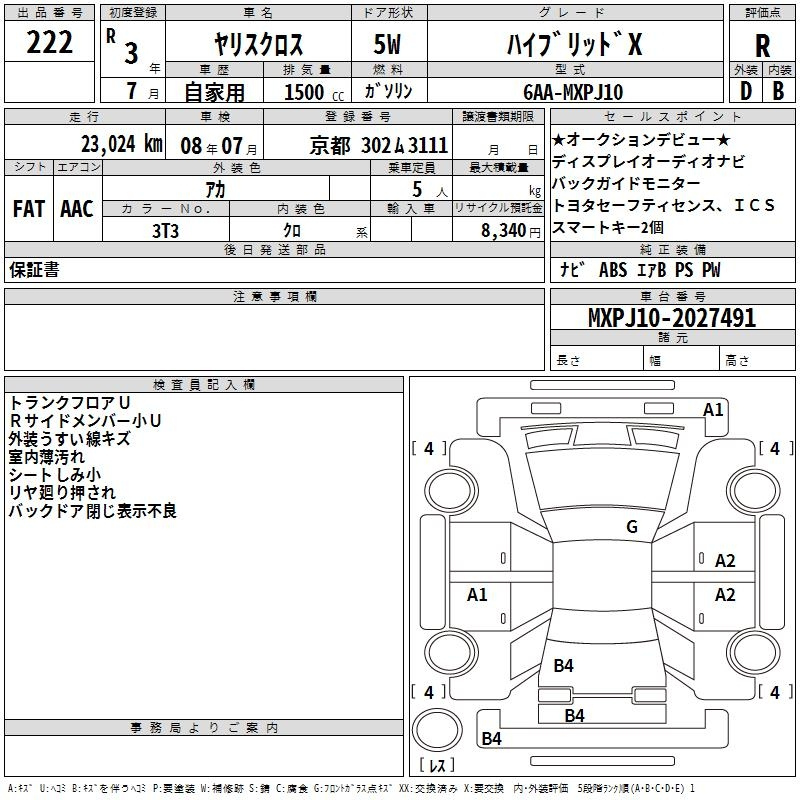
Task: Click the 高さ dimension cell
Action: click(x=757, y=360)
